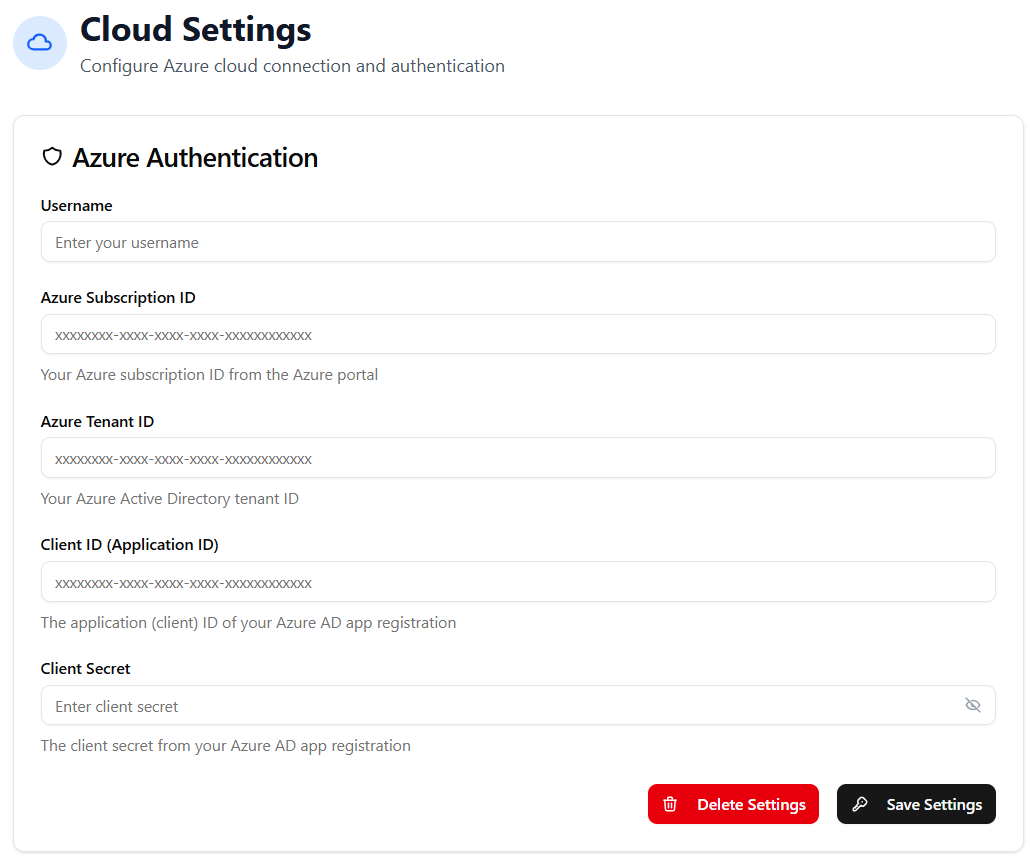
Task: Select the Azure Authentication section title
Action: 195,157
